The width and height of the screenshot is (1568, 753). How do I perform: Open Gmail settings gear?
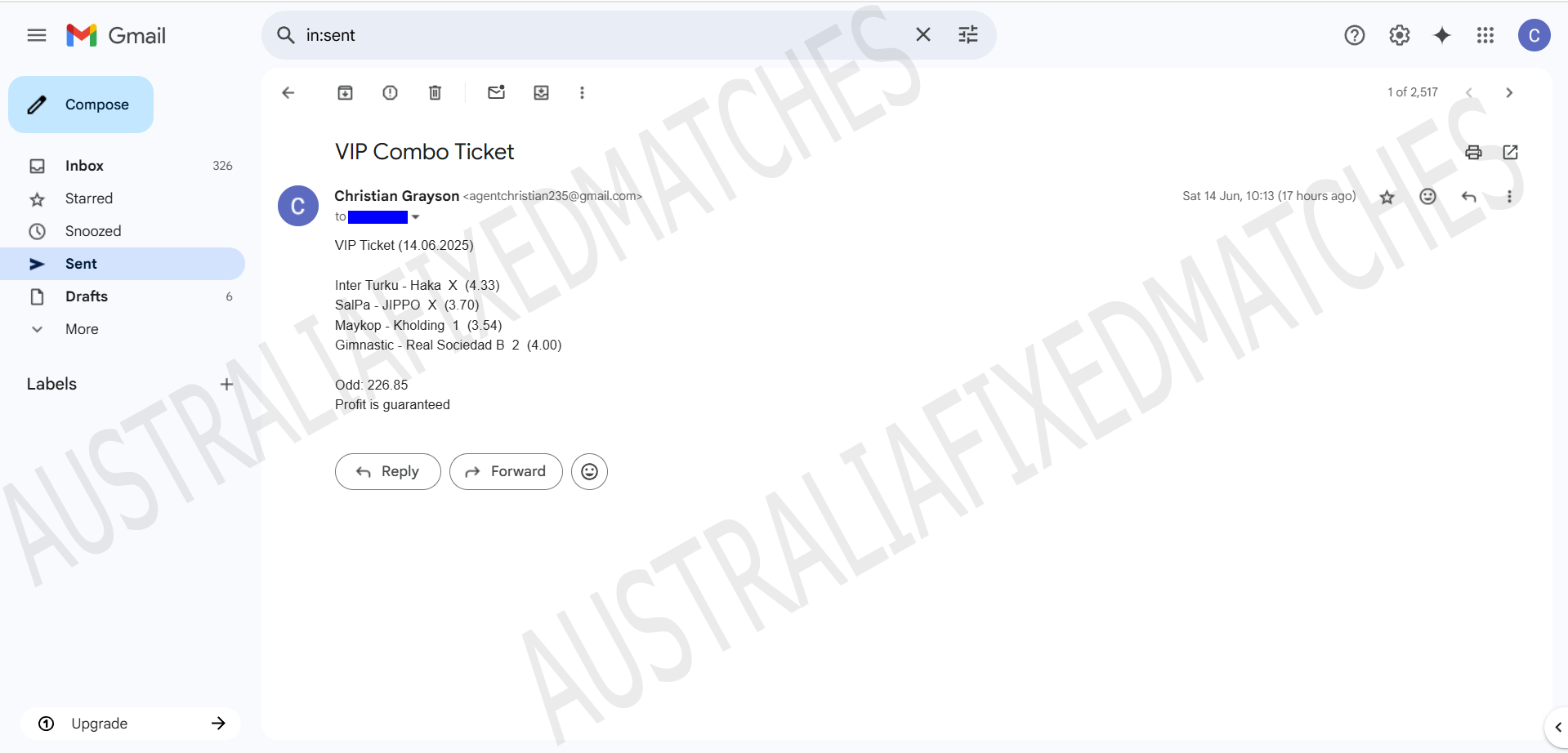pos(1400,35)
